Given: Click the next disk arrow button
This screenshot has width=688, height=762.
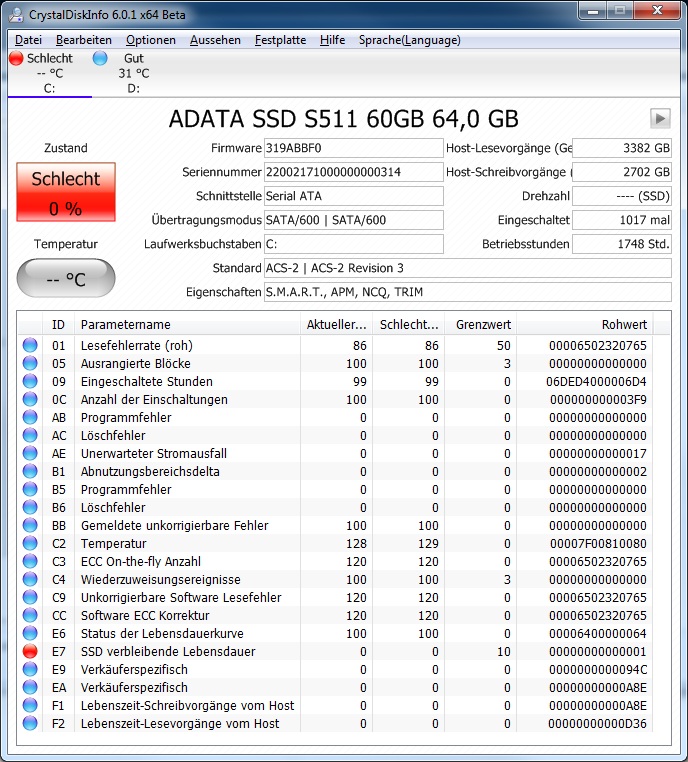Looking at the screenshot, I should [x=660, y=118].
